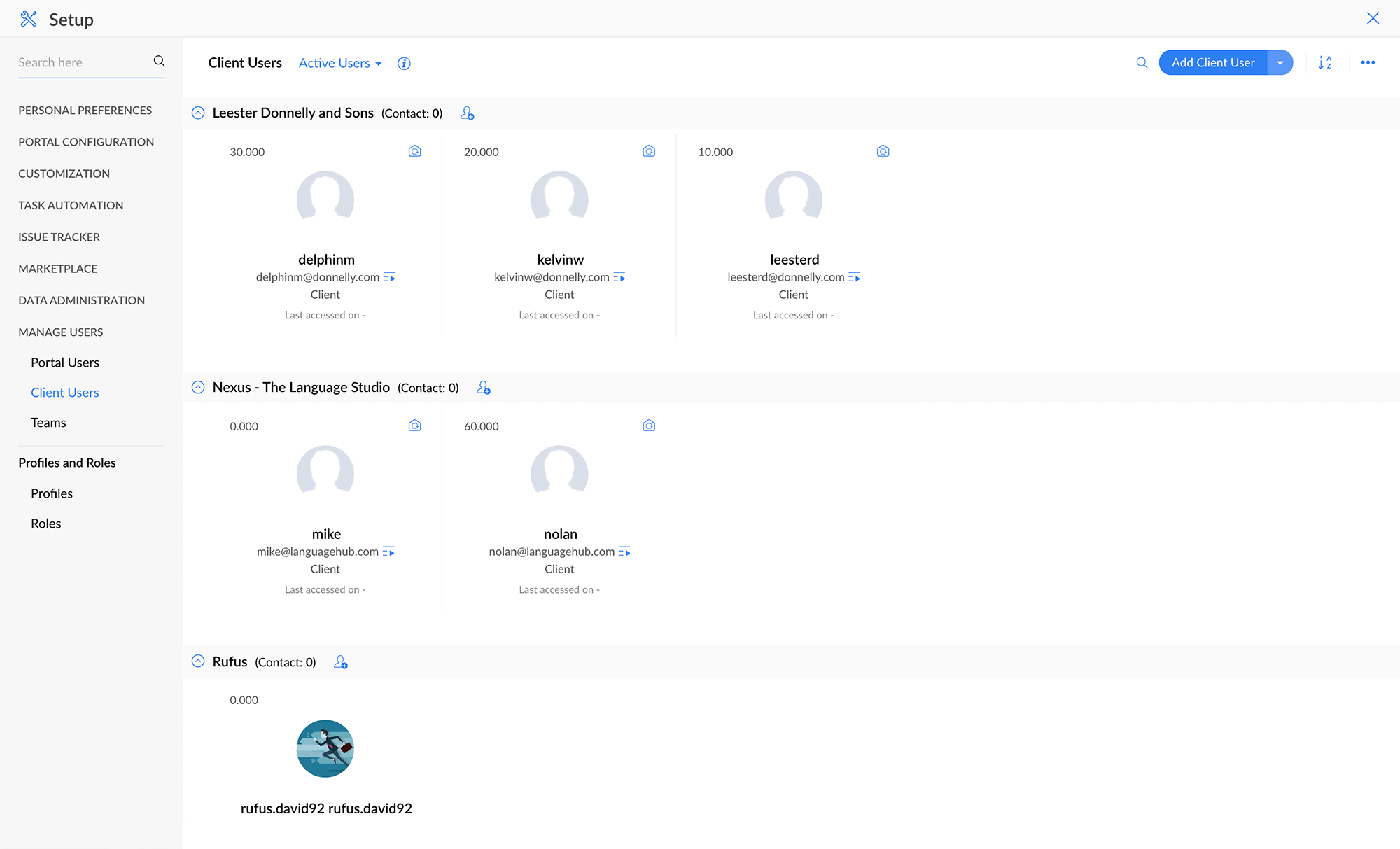Collapse the Leester Donnelly and Sons group
Screen dimensions: 1400x849
point(198,113)
